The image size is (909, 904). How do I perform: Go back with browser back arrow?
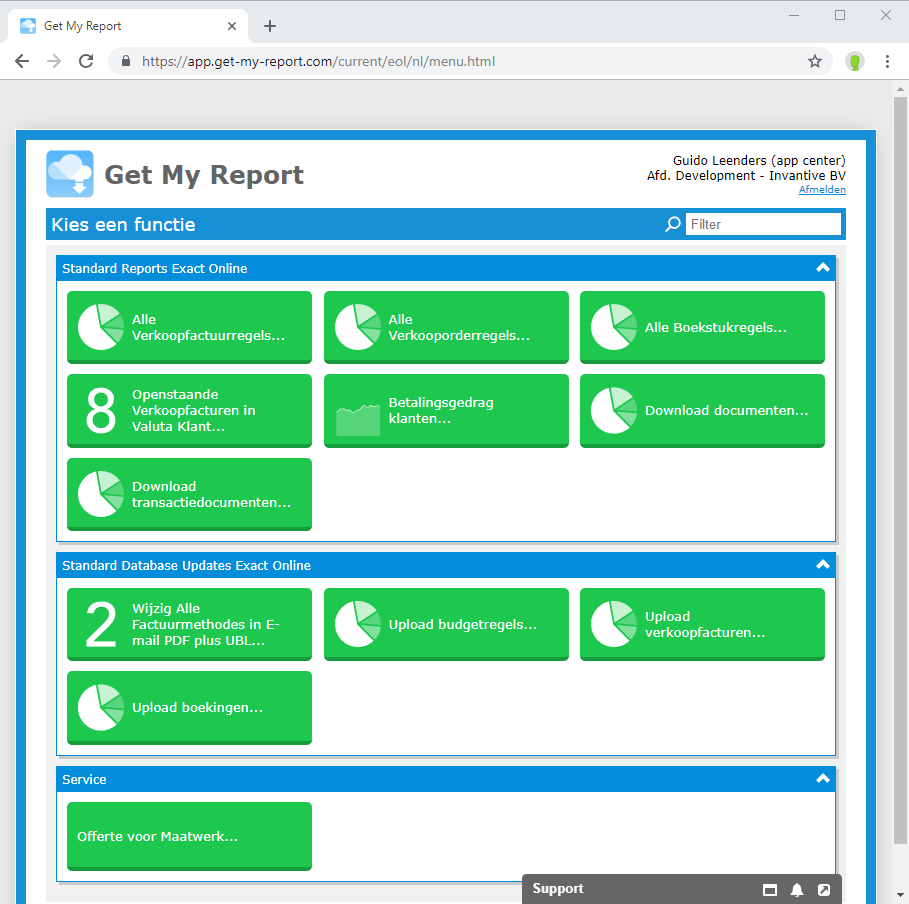(22, 61)
